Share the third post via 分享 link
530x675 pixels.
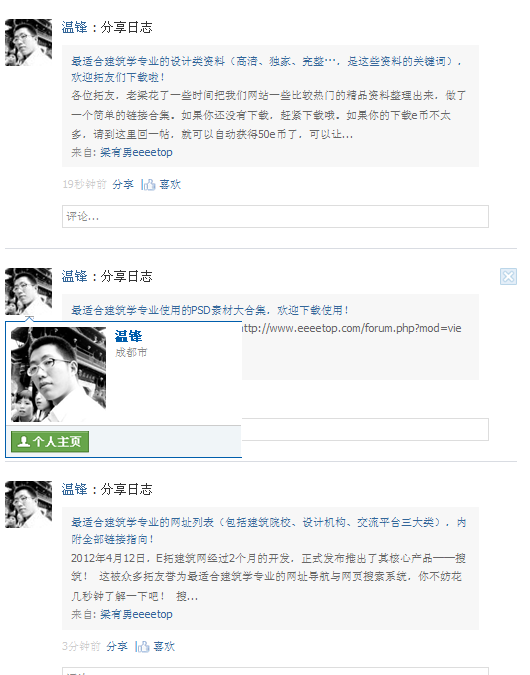[x=117, y=647]
